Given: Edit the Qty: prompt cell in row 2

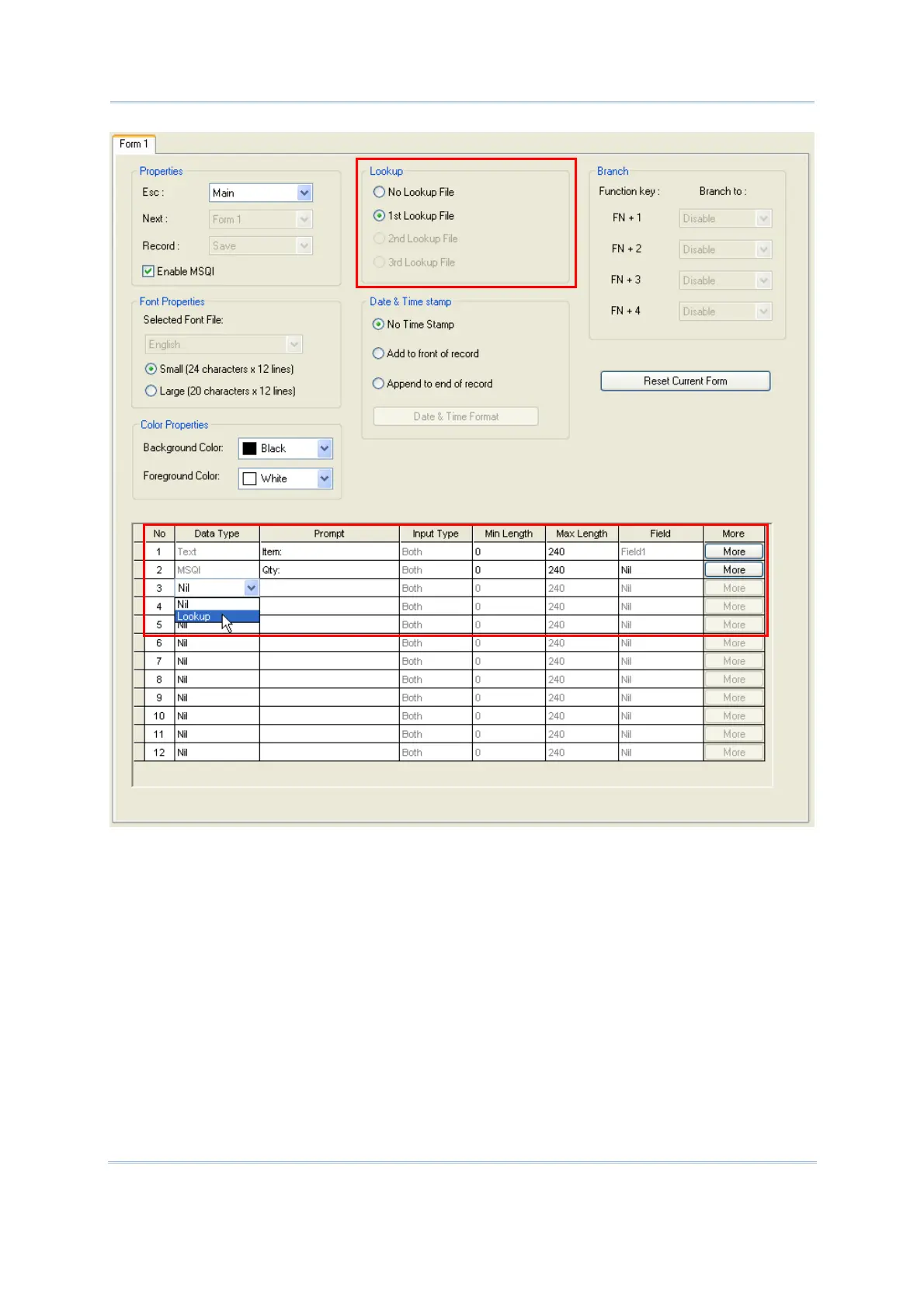Looking at the screenshot, I should [329, 569].
